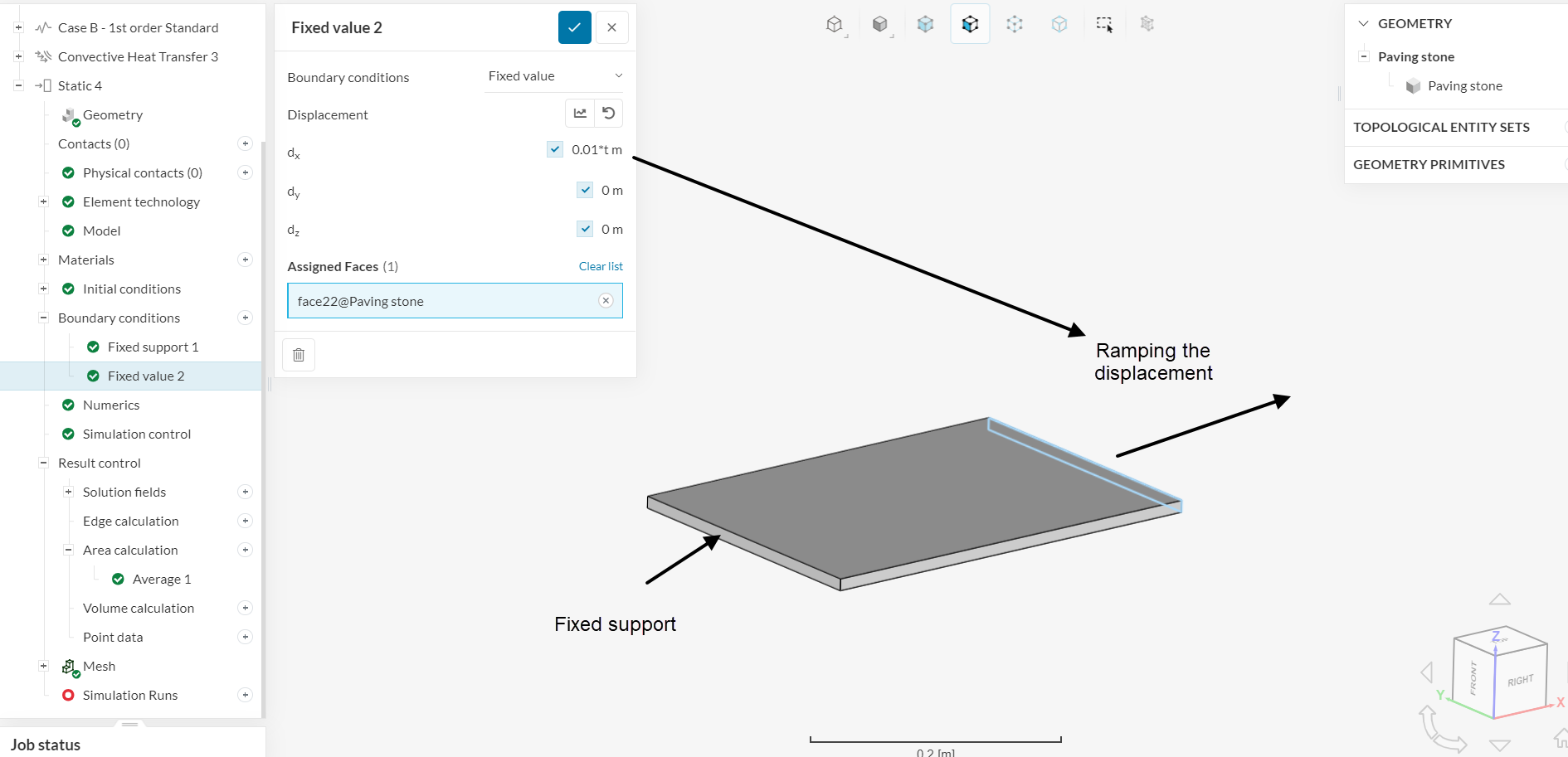Click Clear list link
Image resolution: width=1568 pixels, height=757 pixels.
pos(601,266)
